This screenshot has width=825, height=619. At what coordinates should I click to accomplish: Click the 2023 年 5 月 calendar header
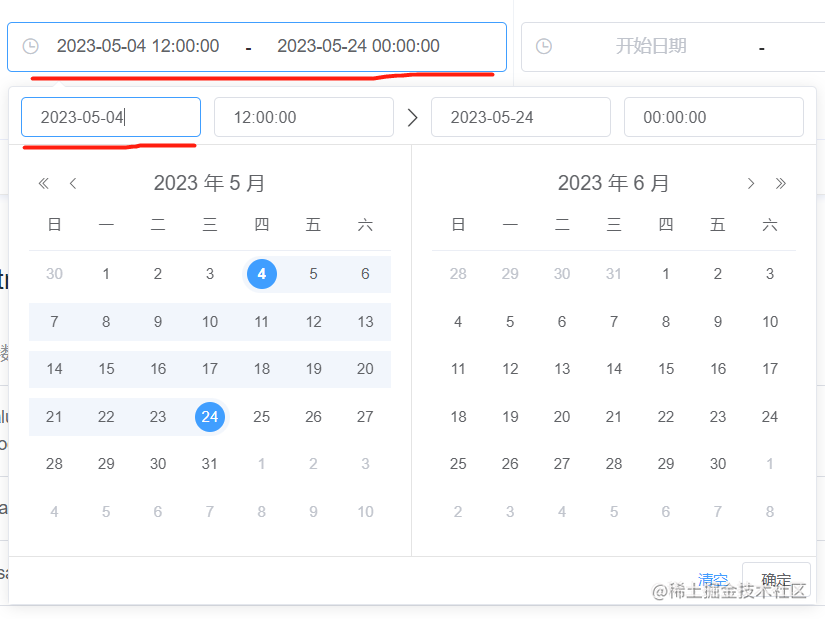[x=209, y=183]
